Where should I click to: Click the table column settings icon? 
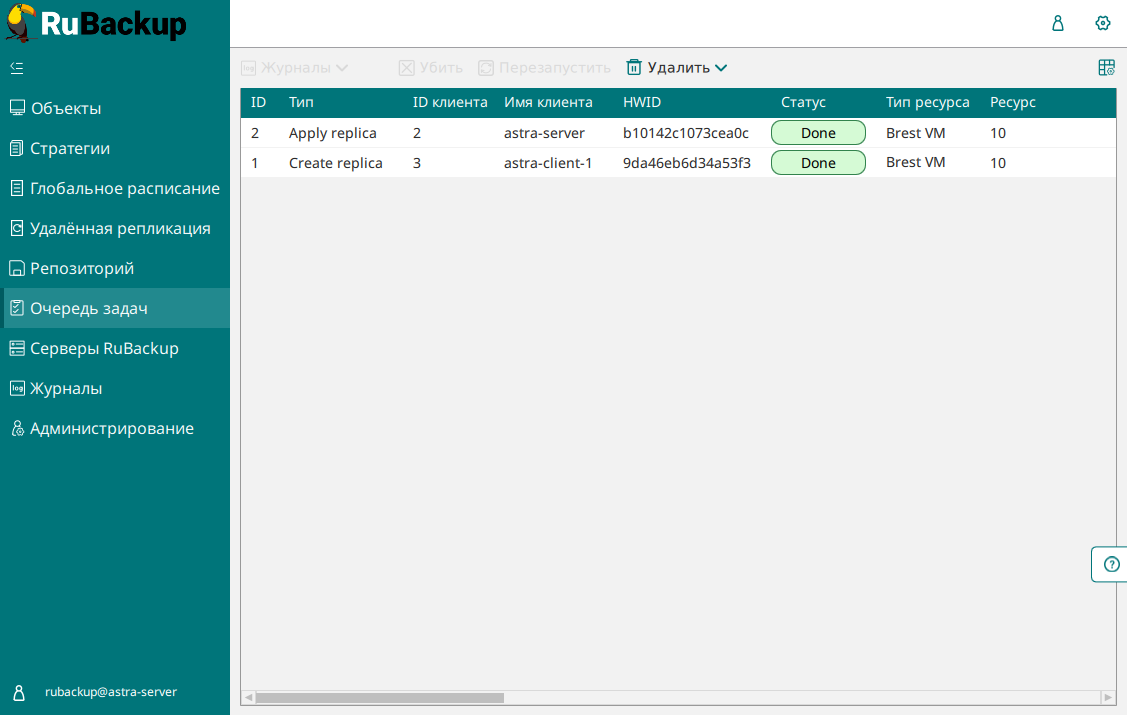click(1106, 68)
